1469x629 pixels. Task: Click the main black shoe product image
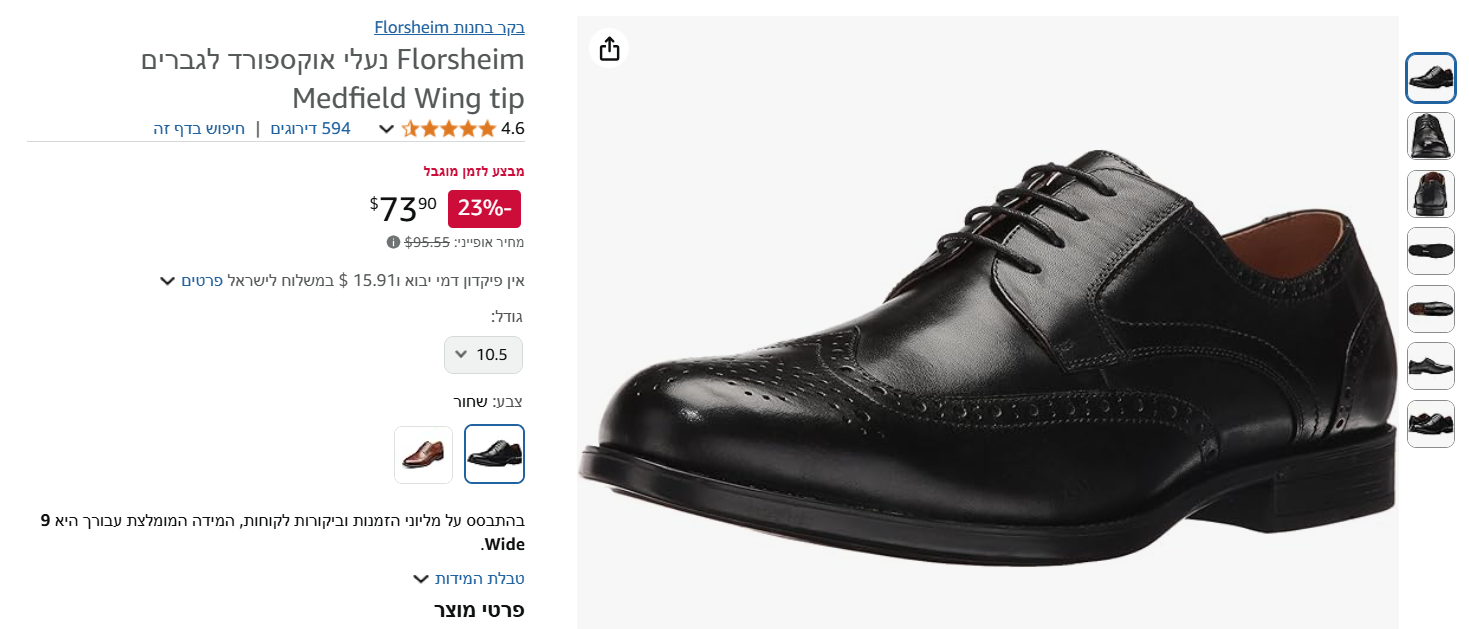[987, 350]
